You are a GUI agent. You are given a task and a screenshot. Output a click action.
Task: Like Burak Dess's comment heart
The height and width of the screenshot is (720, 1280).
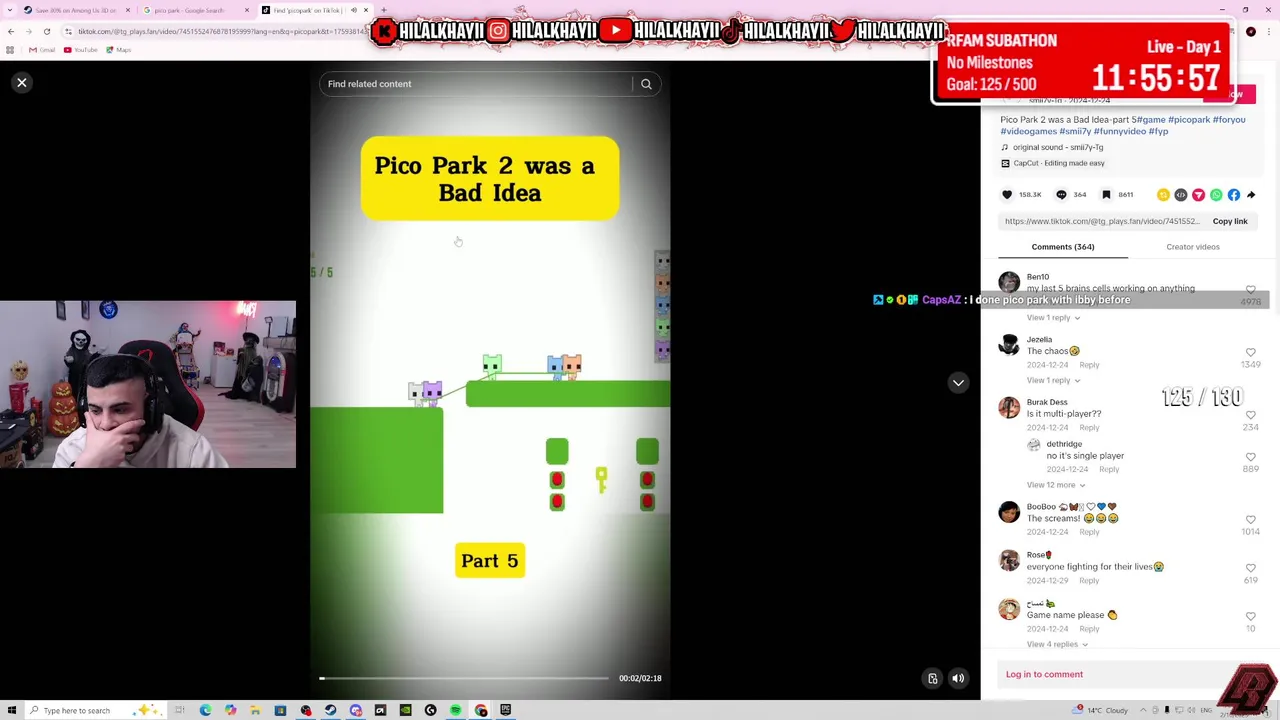(x=1250, y=415)
